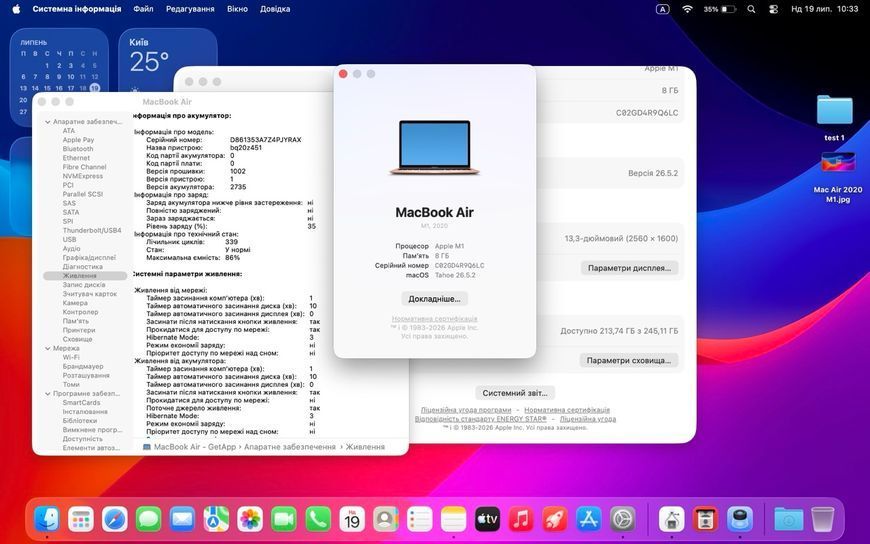Open the Вікно menu
This screenshot has height=544, width=870.
click(x=237, y=9)
